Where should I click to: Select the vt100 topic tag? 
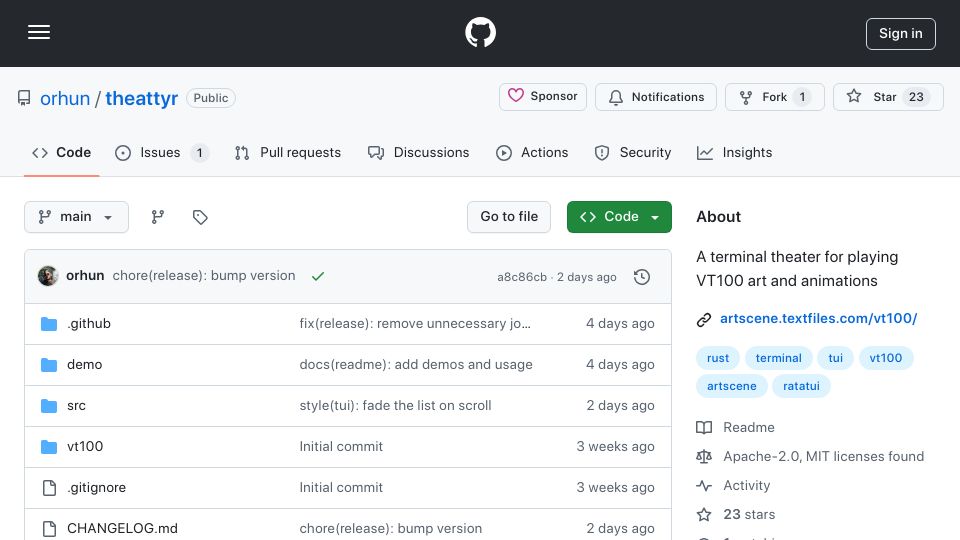[x=886, y=358]
